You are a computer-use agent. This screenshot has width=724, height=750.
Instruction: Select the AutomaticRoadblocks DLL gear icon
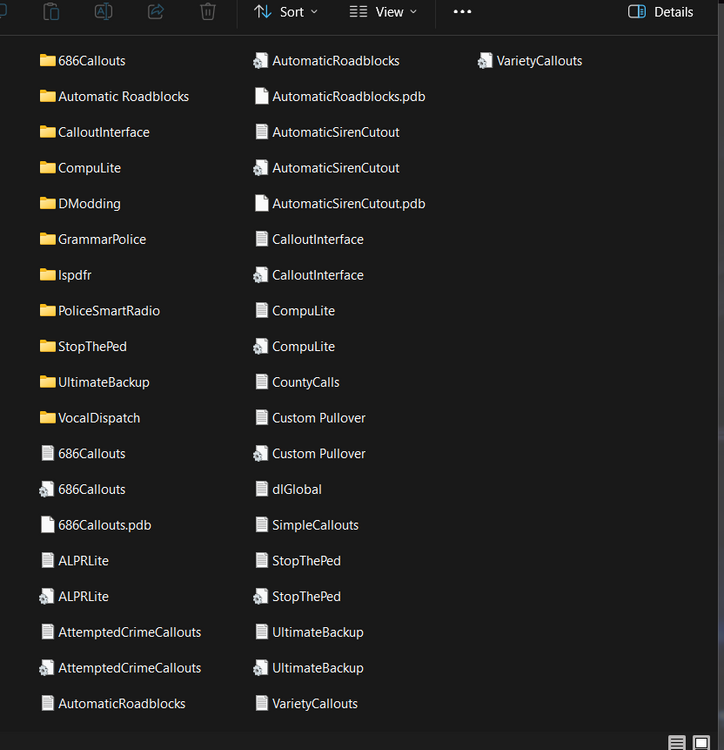click(x=261, y=61)
